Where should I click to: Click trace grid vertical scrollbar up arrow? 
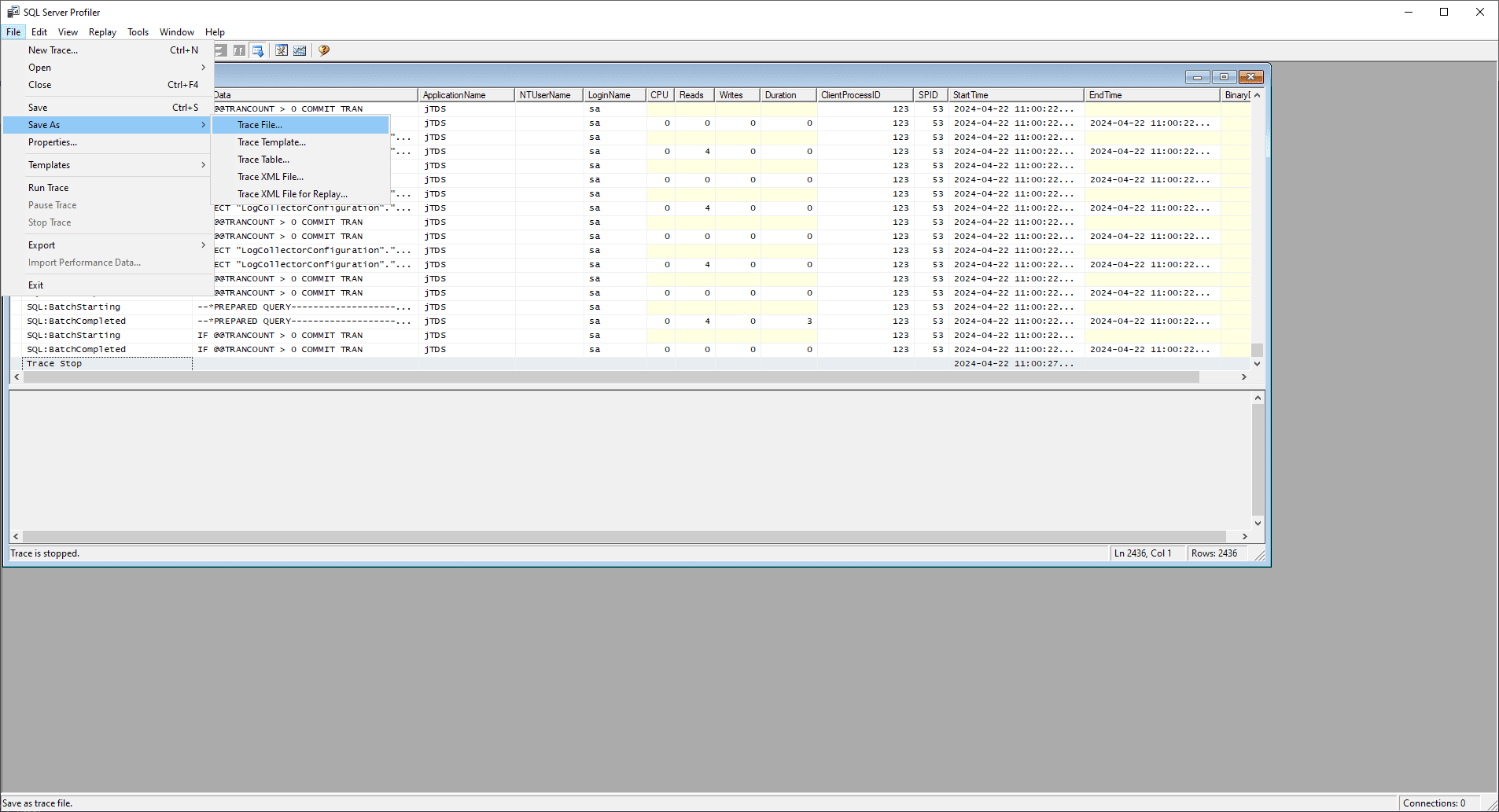(1258, 95)
